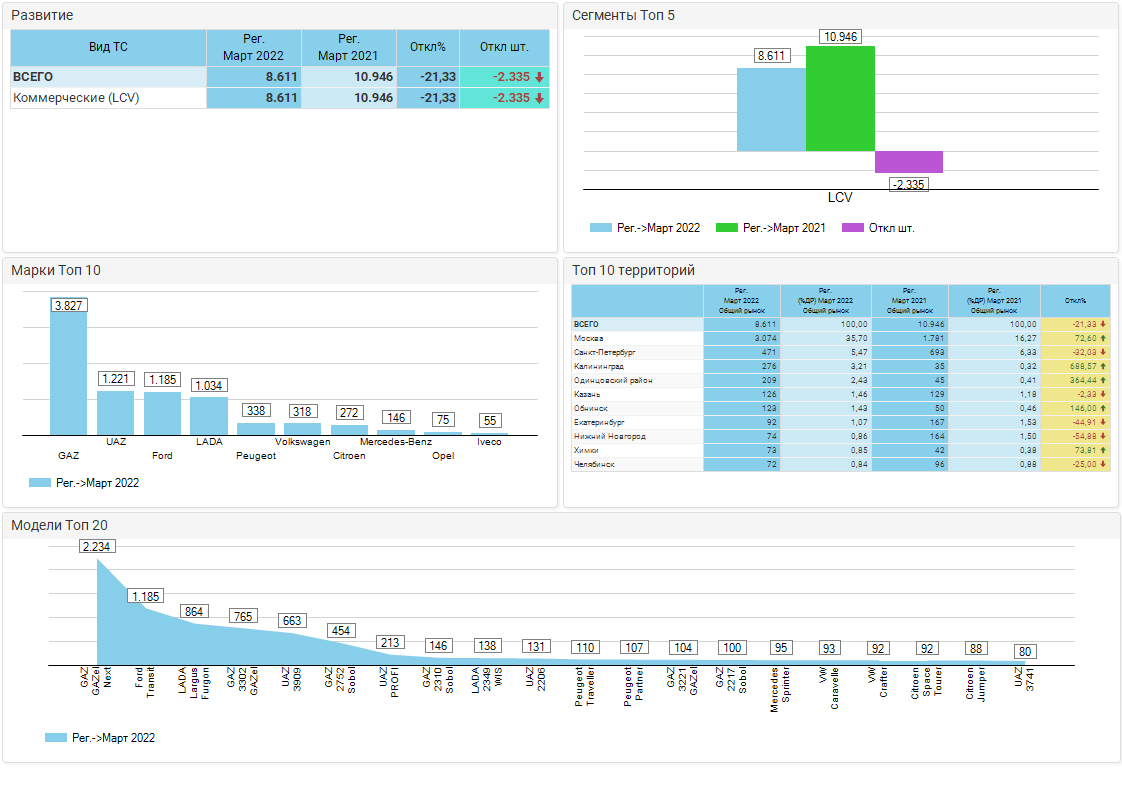The image size is (1122, 793).
Task: Click the green up arrow in Калининград row
Action: pos(1102,367)
